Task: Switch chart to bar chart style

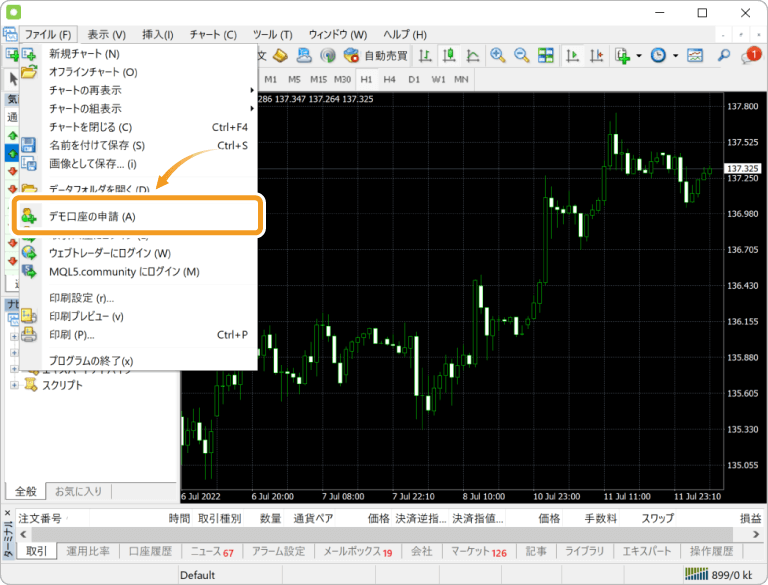Action: tap(425, 55)
